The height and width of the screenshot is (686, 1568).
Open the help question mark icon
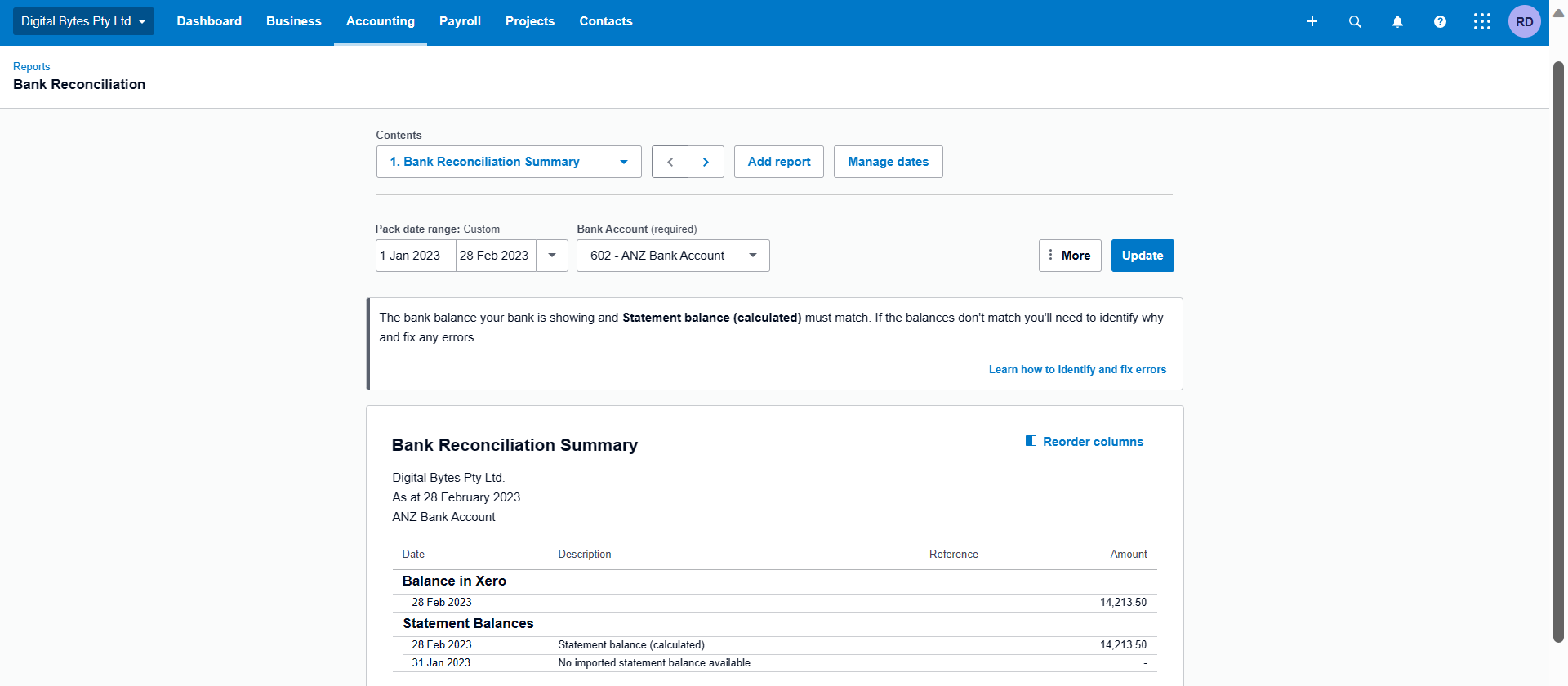1440,21
